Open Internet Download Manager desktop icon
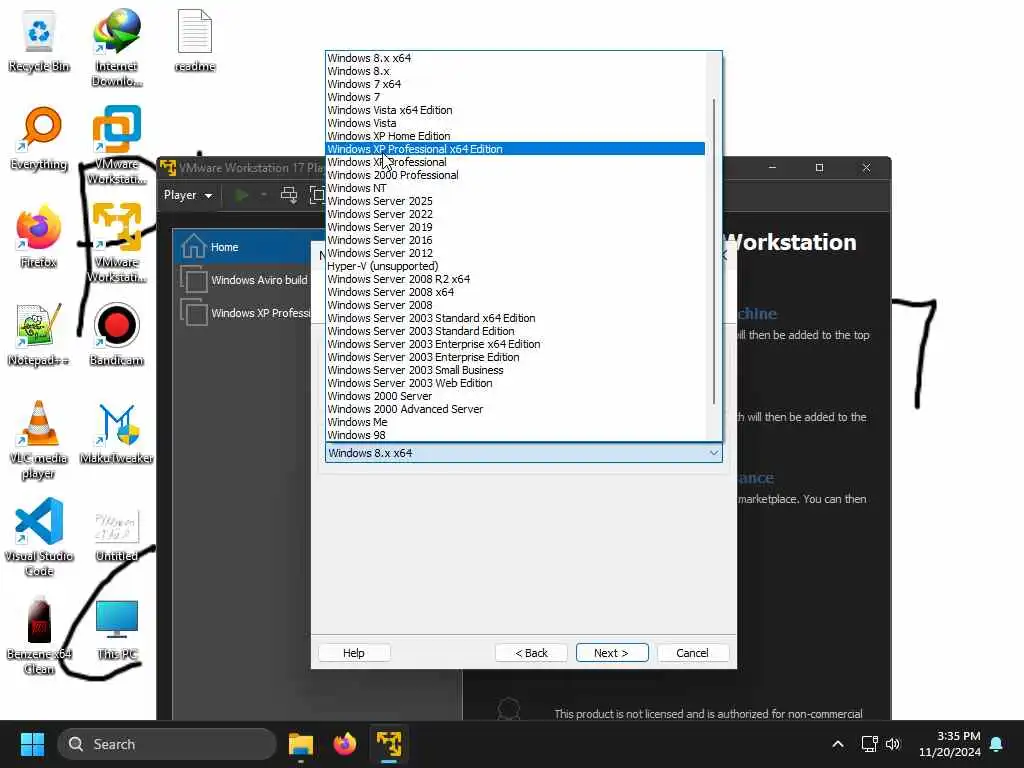 pos(117,48)
